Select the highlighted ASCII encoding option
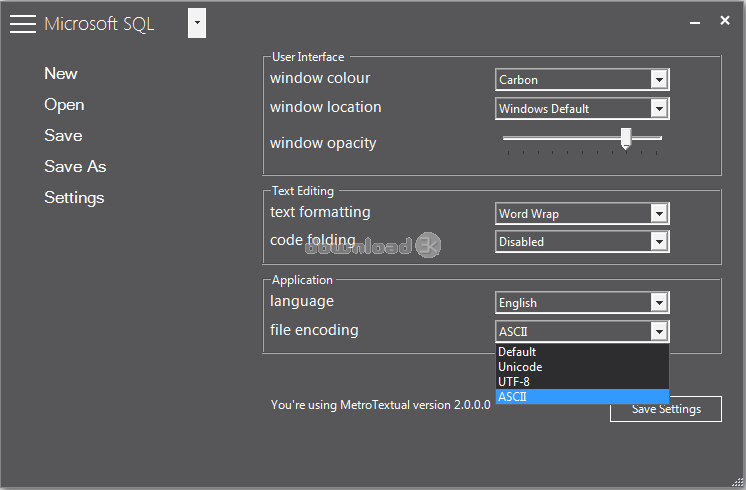 (x=582, y=396)
